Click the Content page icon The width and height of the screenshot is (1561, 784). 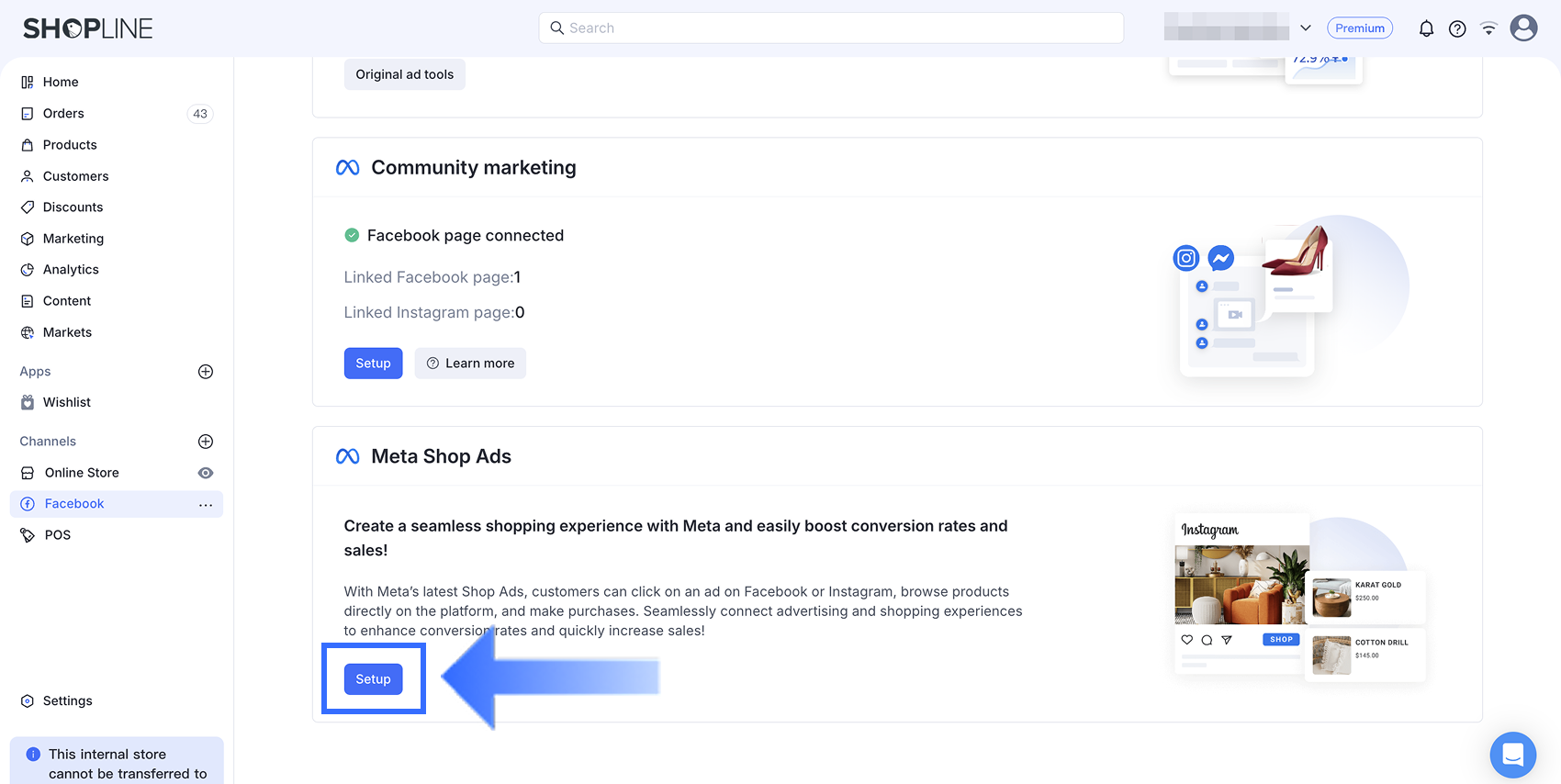click(28, 301)
